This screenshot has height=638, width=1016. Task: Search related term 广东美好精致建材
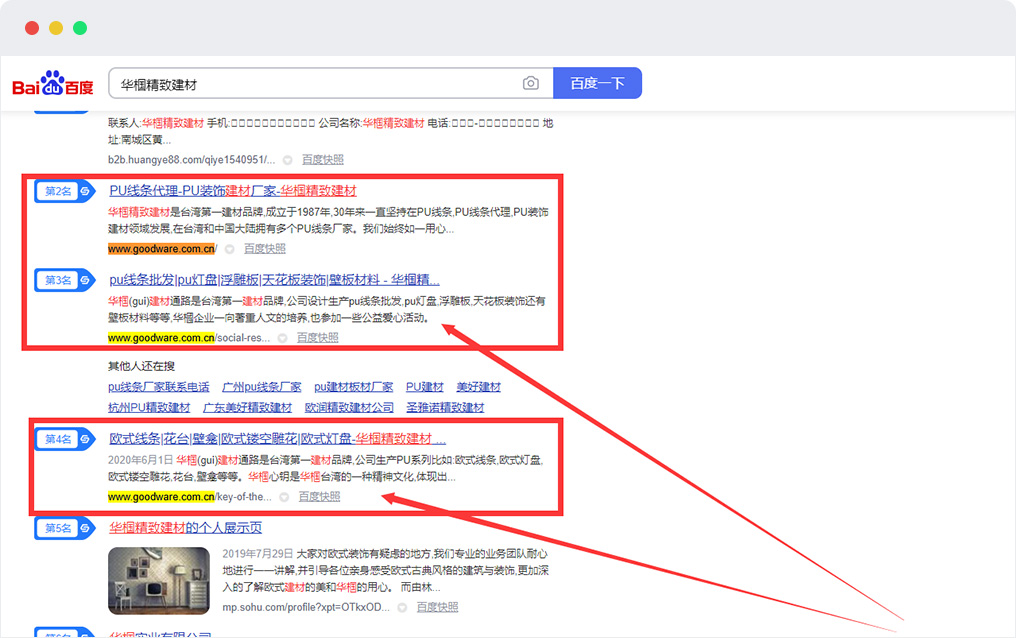(248, 407)
